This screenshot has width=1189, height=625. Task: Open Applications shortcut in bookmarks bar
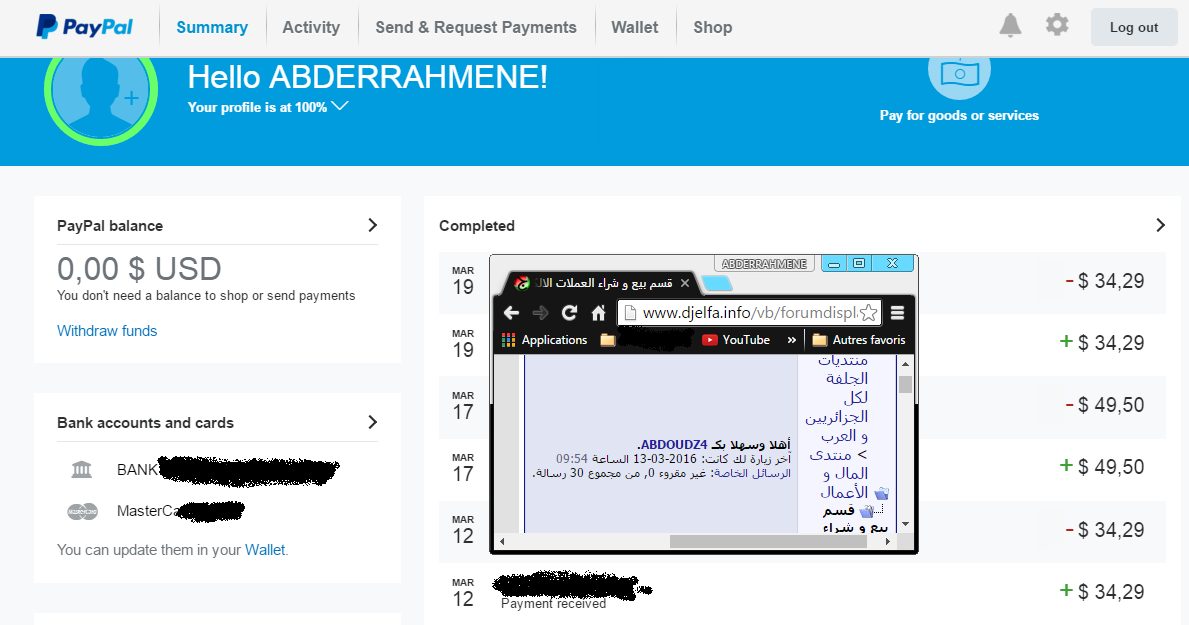[544, 340]
